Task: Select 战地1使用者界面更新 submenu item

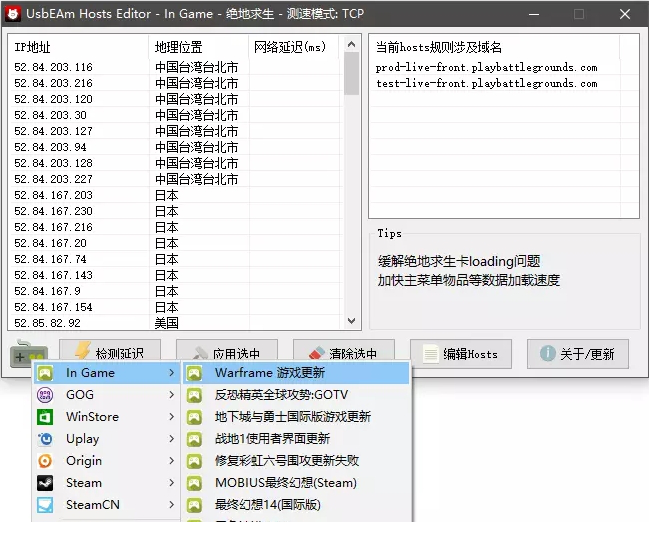Action: 296,438
